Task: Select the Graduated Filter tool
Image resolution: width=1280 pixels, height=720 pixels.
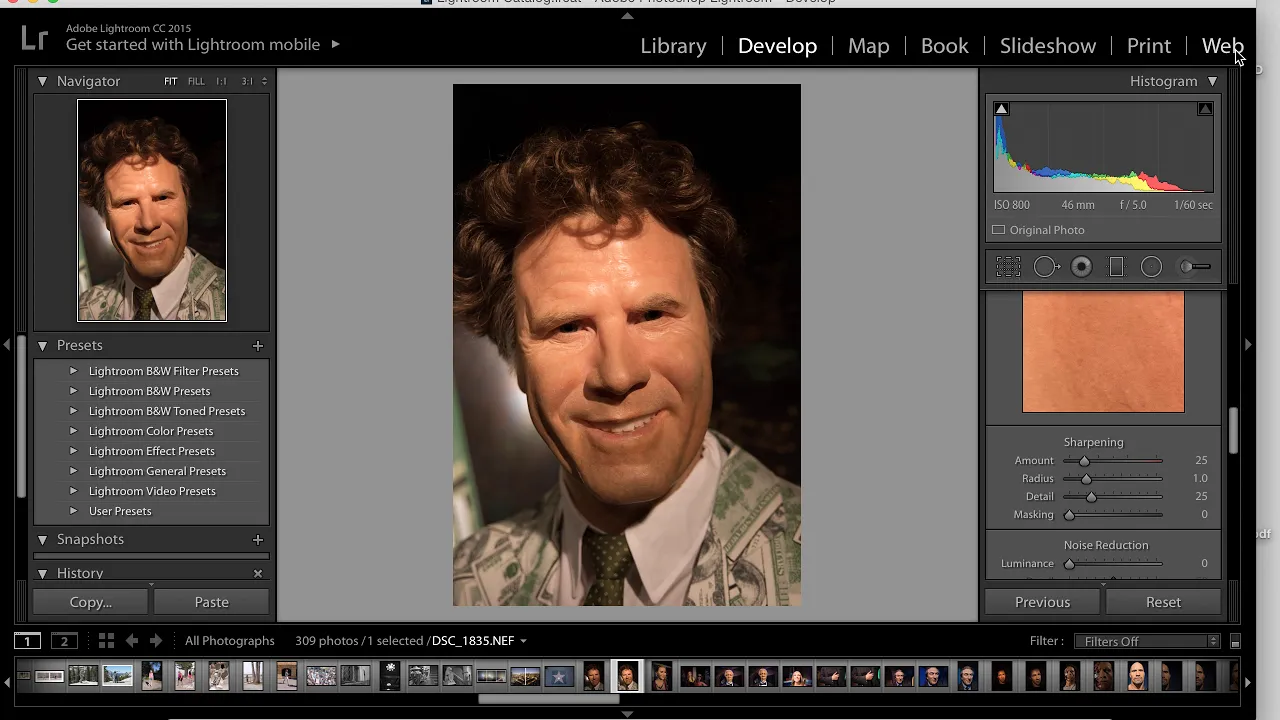Action: (1117, 267)
